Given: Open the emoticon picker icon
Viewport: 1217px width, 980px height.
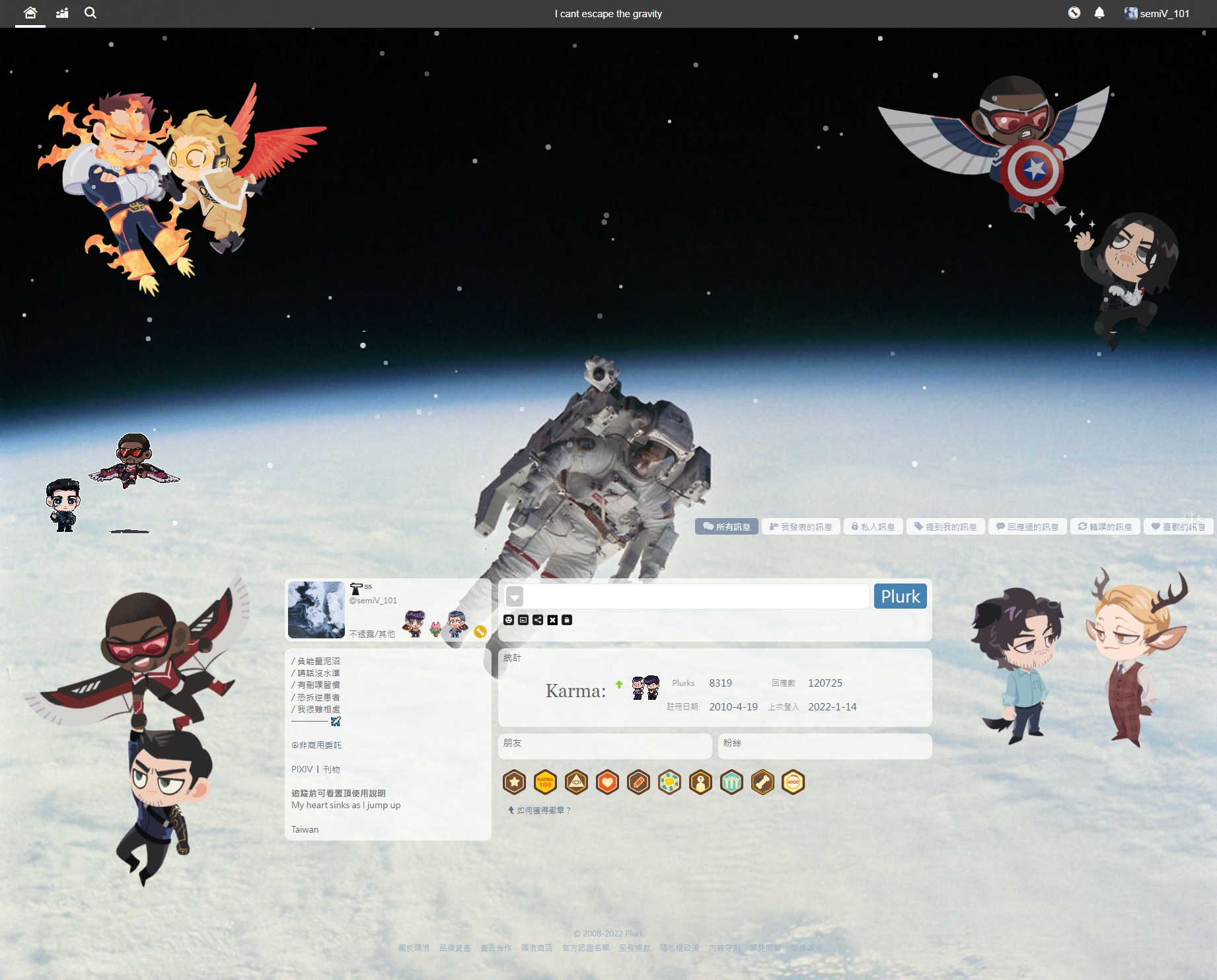Looking at the screenshot, I should point(509,620).
